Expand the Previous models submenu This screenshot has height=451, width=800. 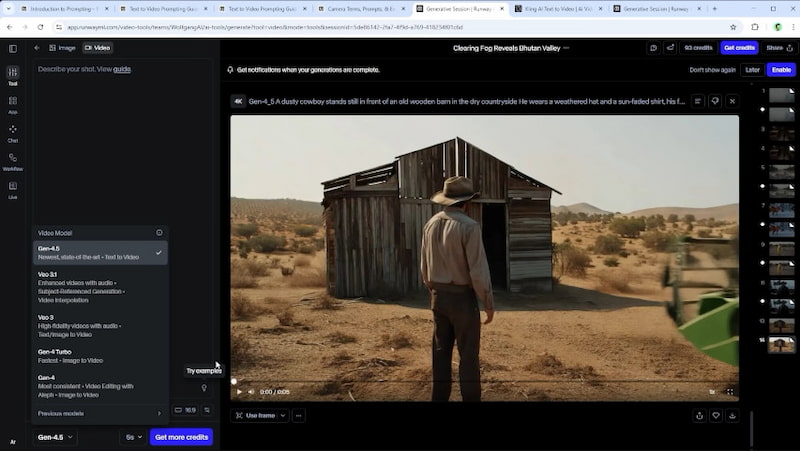point(98,413)
